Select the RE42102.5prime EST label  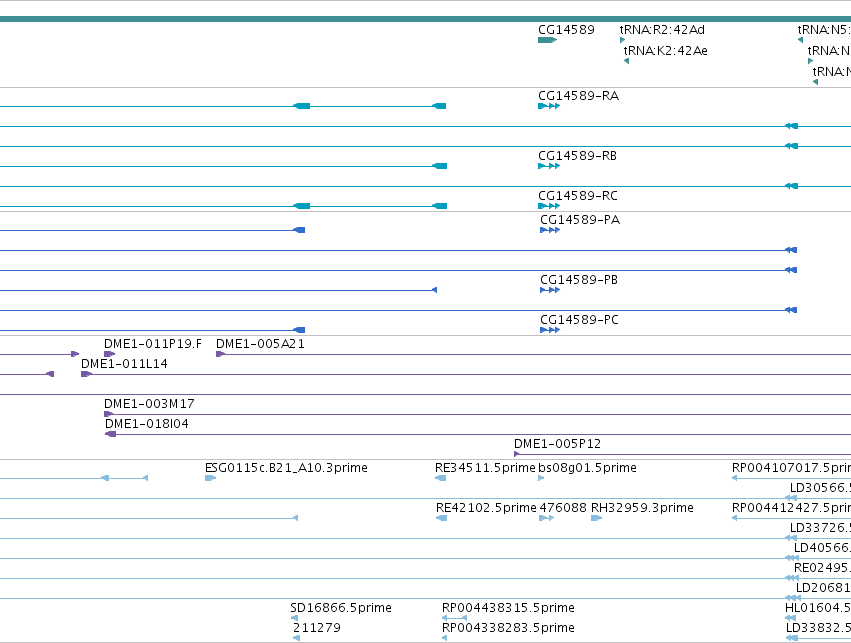point(486,508)
